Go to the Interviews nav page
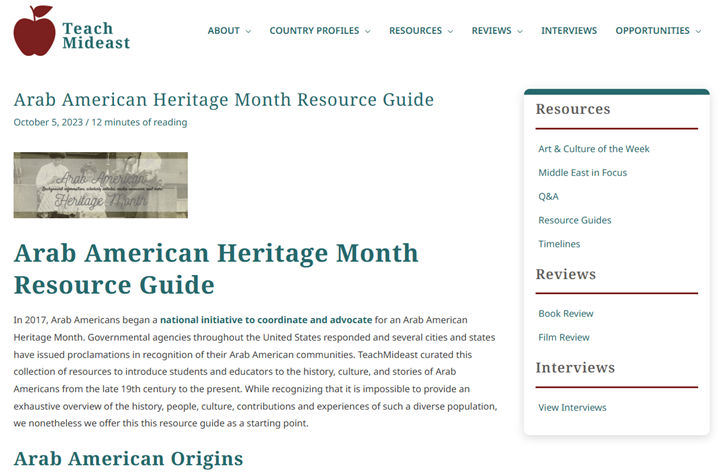The image size is (720, 472). point(569,31)
